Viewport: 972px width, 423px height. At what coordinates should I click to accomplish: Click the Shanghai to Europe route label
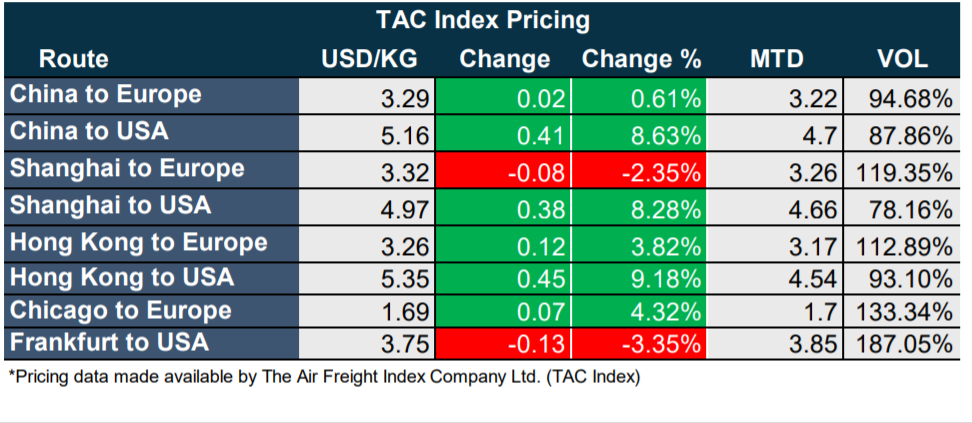(x=126, y=167)
